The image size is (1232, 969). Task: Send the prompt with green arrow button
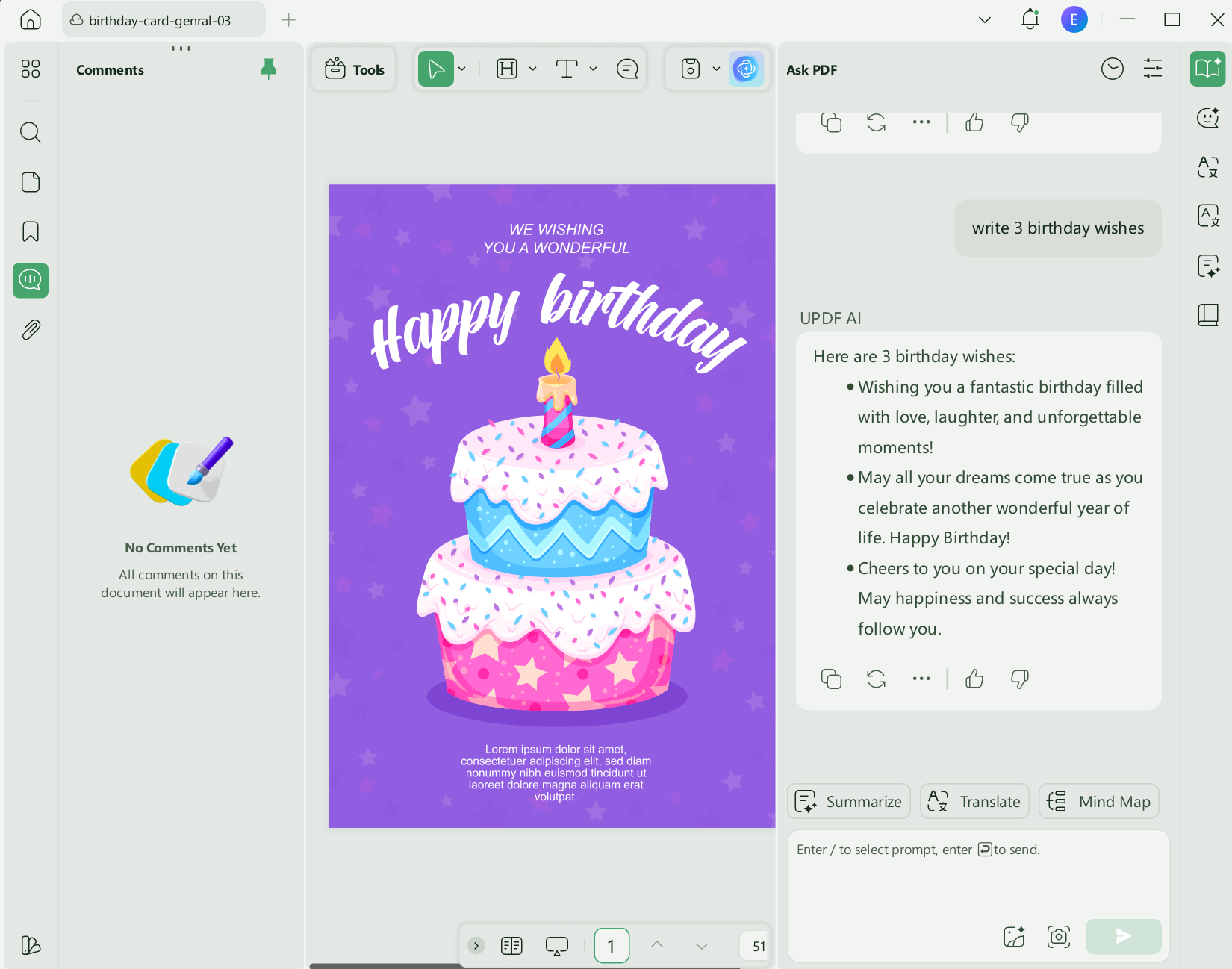pyautogui.click(x=1123, y=936)
